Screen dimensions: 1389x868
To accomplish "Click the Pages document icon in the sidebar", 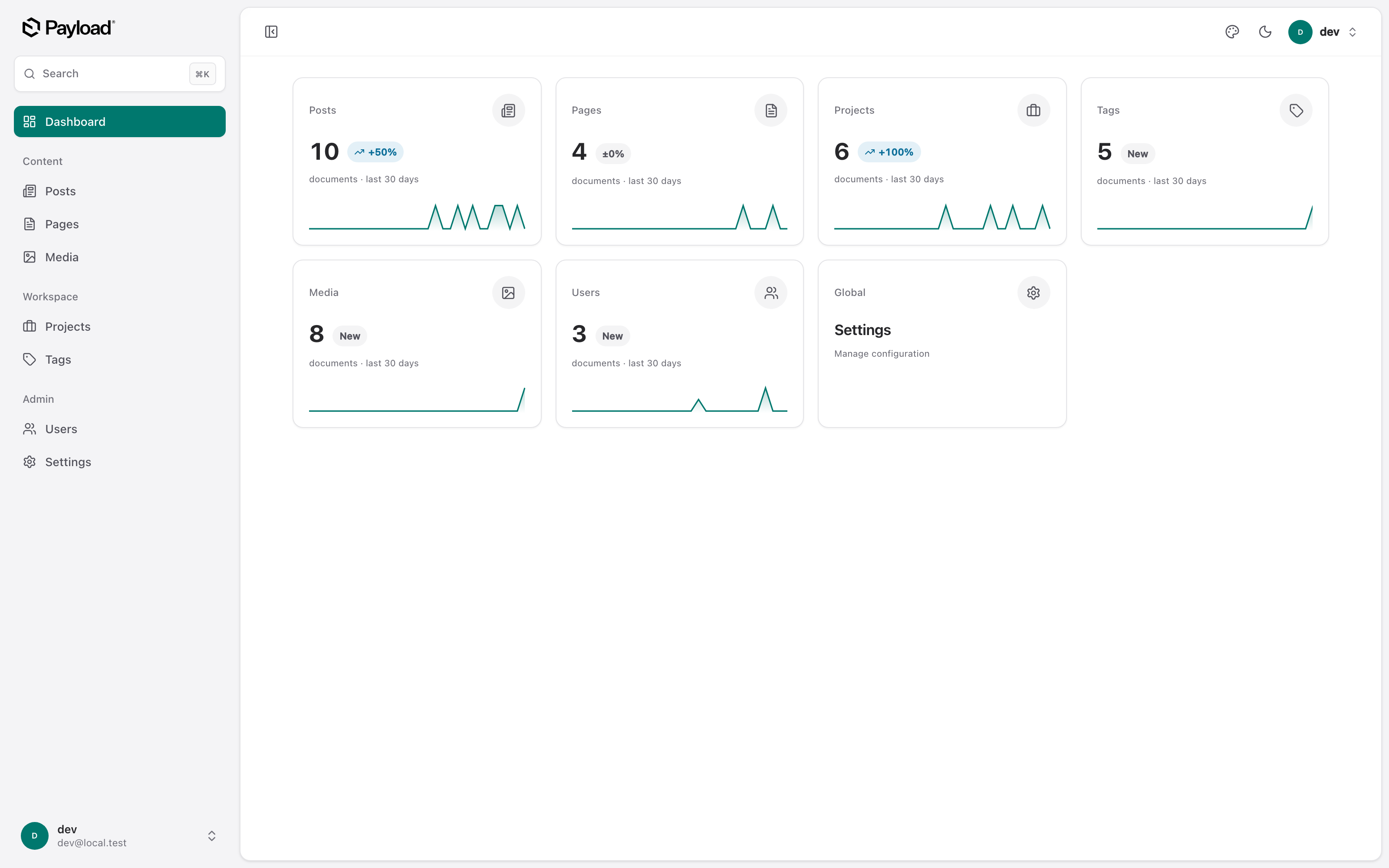I will pyautogui.click(x=29, y=224).
